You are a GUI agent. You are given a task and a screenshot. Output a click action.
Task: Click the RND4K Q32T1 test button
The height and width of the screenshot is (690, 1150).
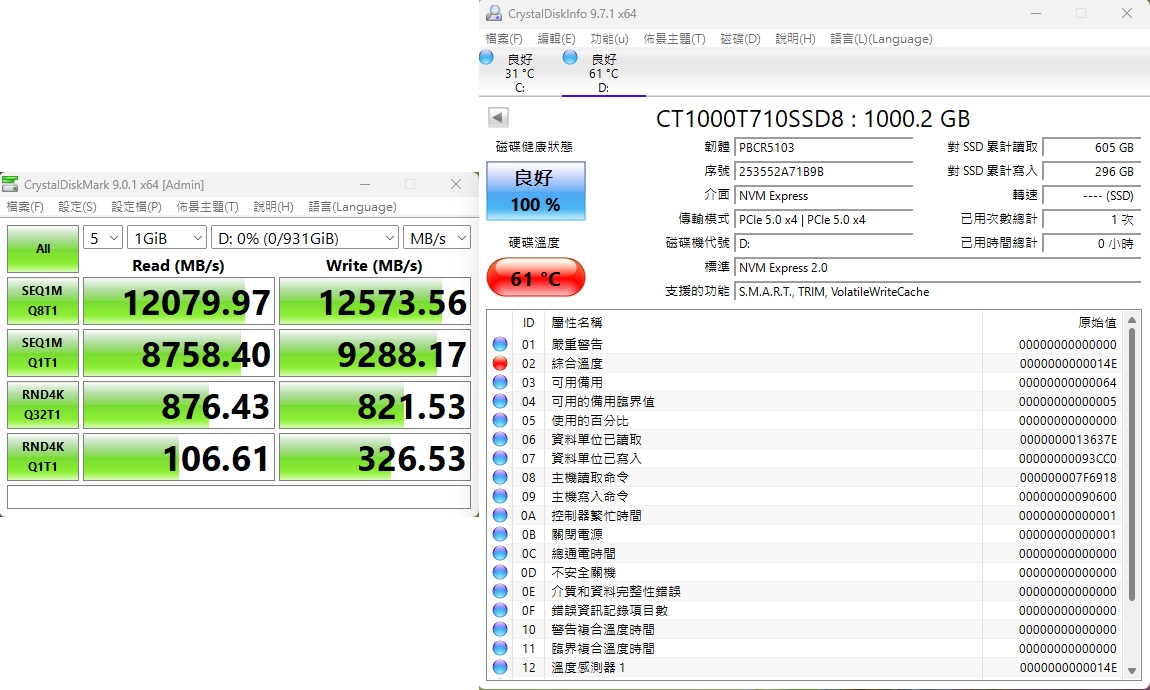click(43, 404)
